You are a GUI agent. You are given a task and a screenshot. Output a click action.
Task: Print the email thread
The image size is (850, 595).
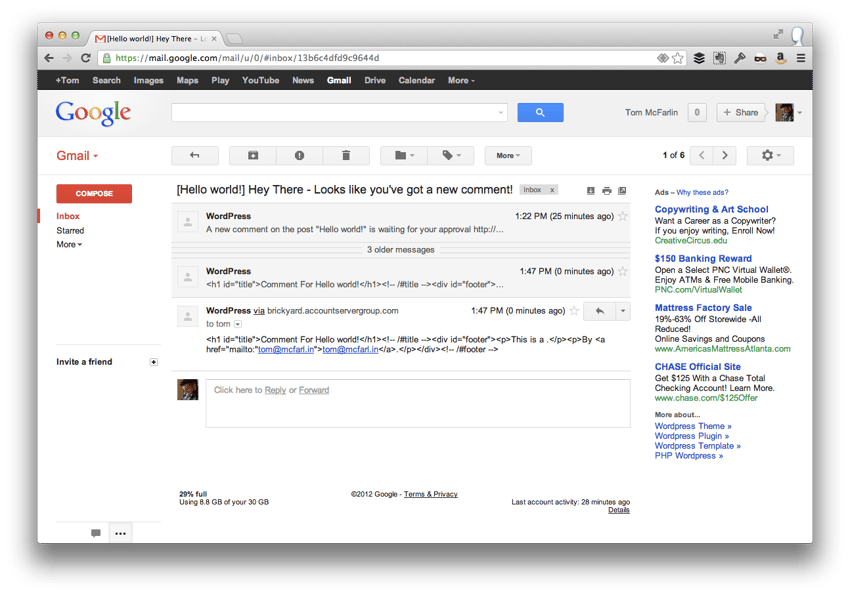tap(607, 191)
